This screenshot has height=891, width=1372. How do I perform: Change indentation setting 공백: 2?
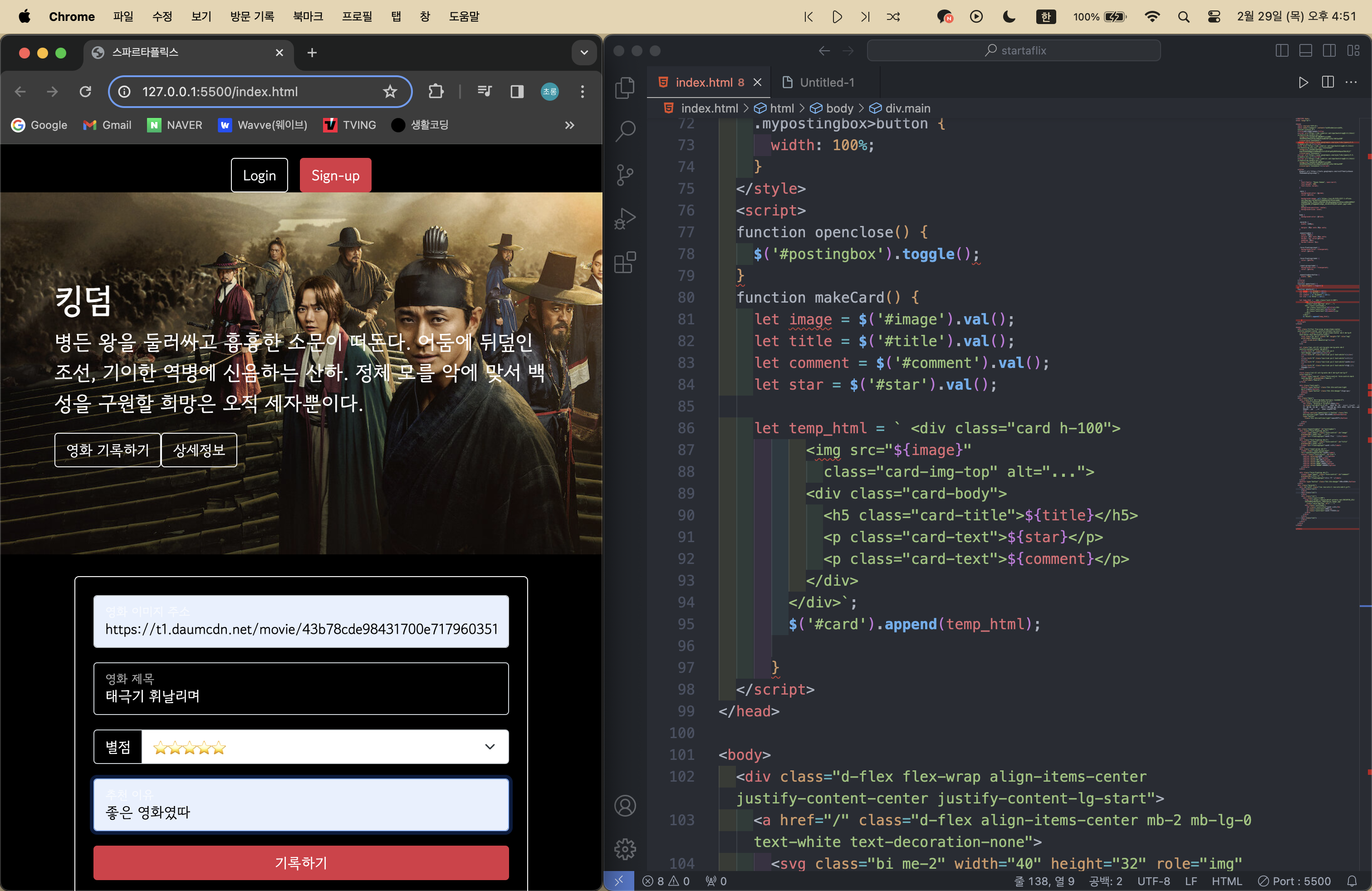click(1105, 881)
